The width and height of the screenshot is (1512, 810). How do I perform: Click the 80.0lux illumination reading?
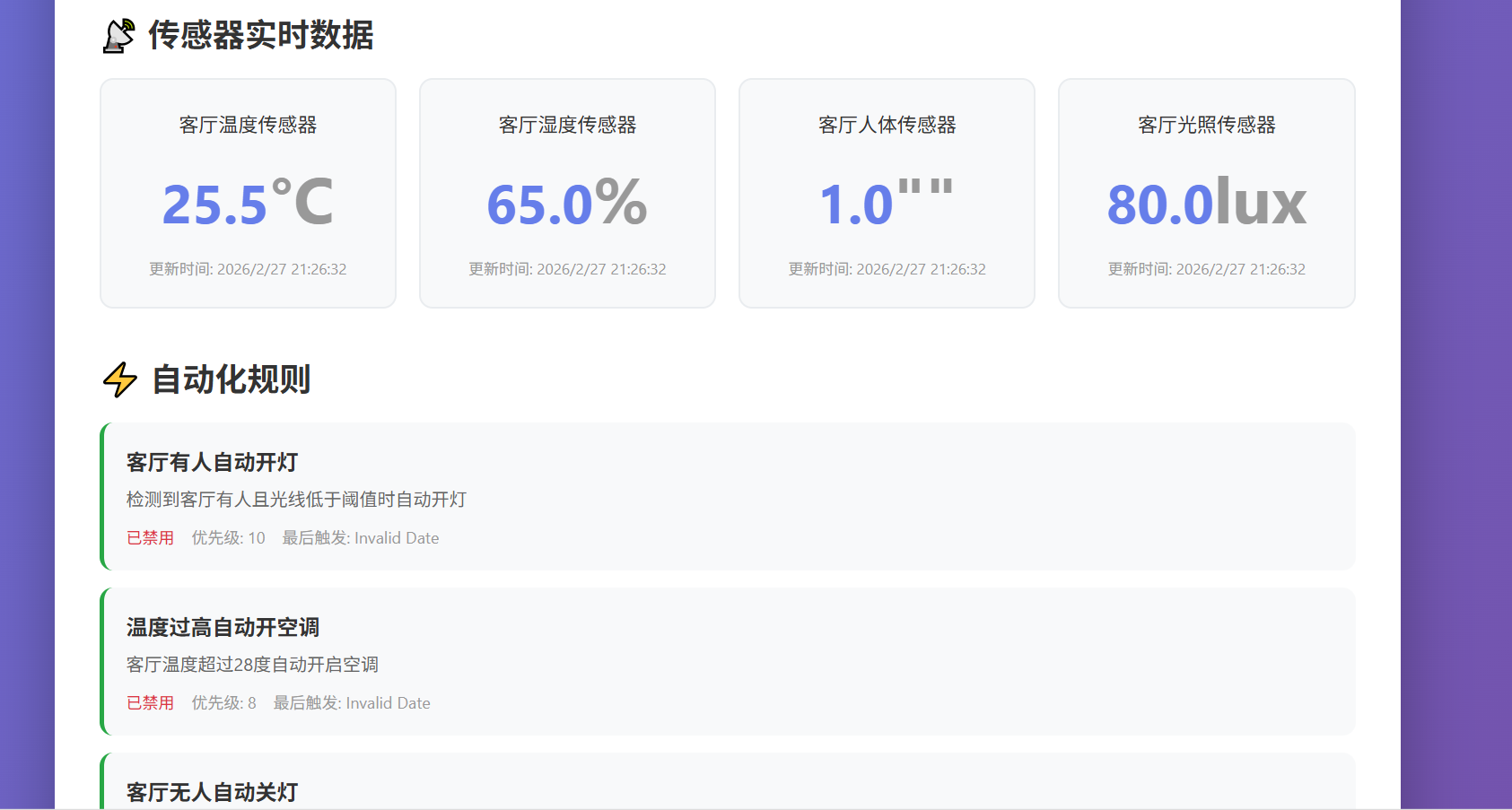[x=1206, y=204]
